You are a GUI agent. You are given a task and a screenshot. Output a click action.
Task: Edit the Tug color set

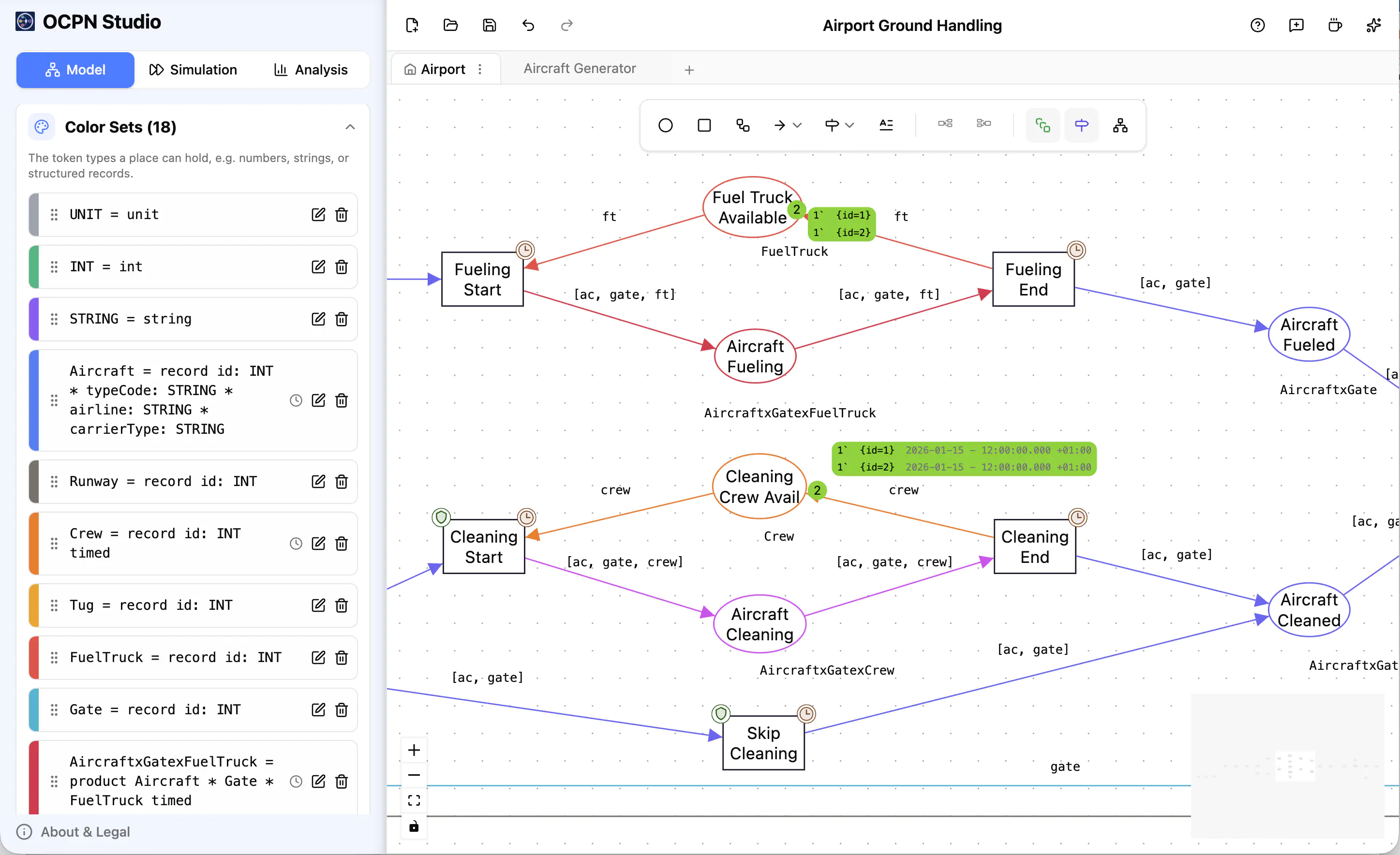click(318, 605)
